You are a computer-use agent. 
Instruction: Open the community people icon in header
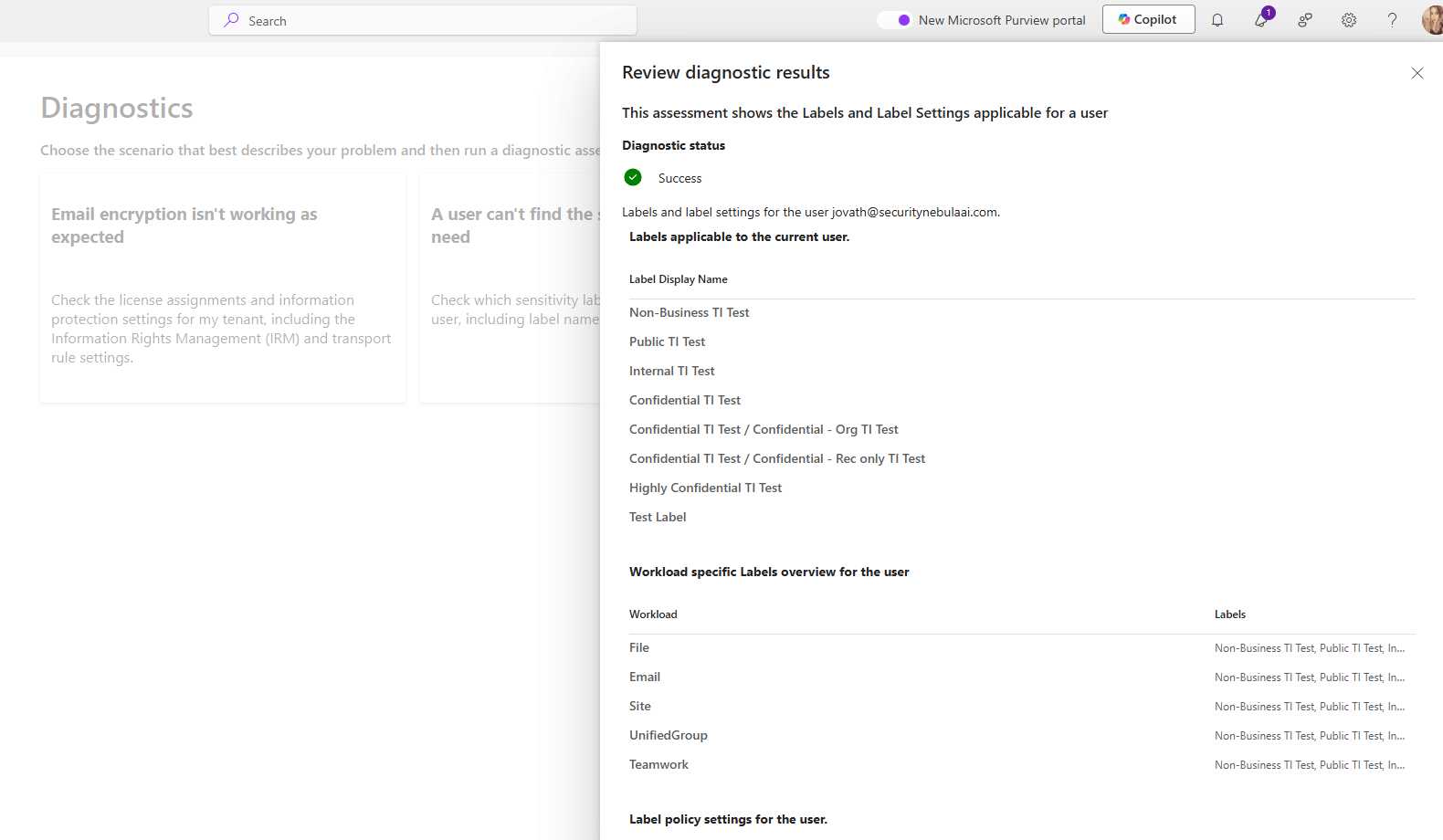pos(1305,20)
